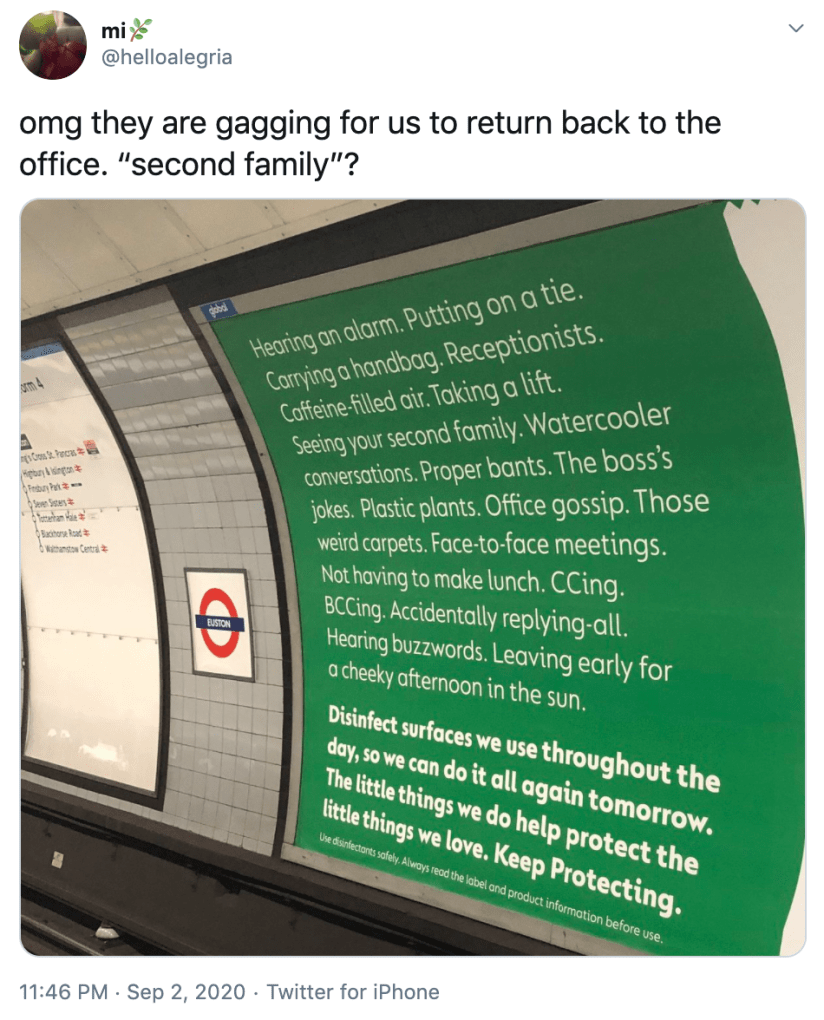Click the blue "global" tag on poster

pos(217,311)
